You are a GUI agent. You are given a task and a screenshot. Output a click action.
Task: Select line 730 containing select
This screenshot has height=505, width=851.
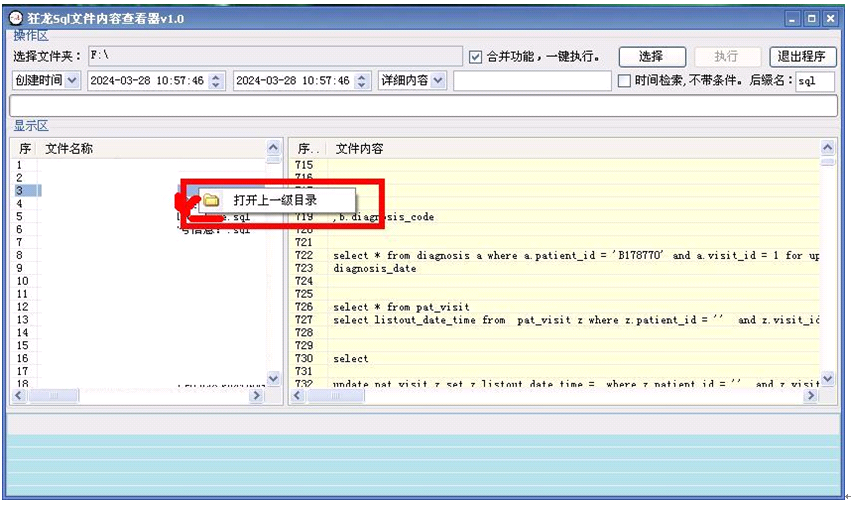point(556,358)
